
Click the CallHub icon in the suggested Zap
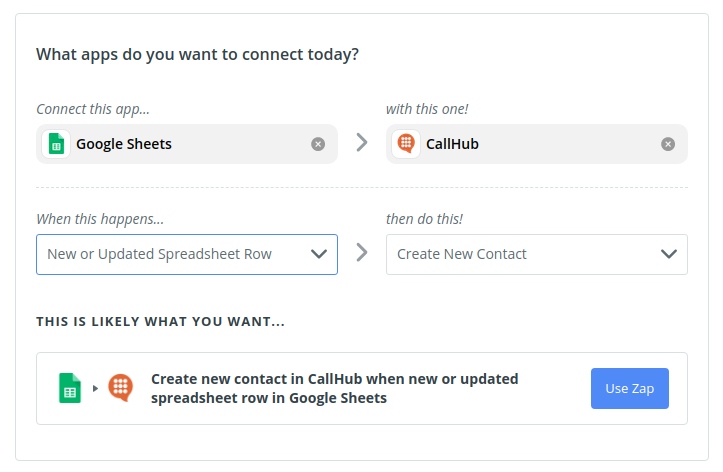[120, 388]
